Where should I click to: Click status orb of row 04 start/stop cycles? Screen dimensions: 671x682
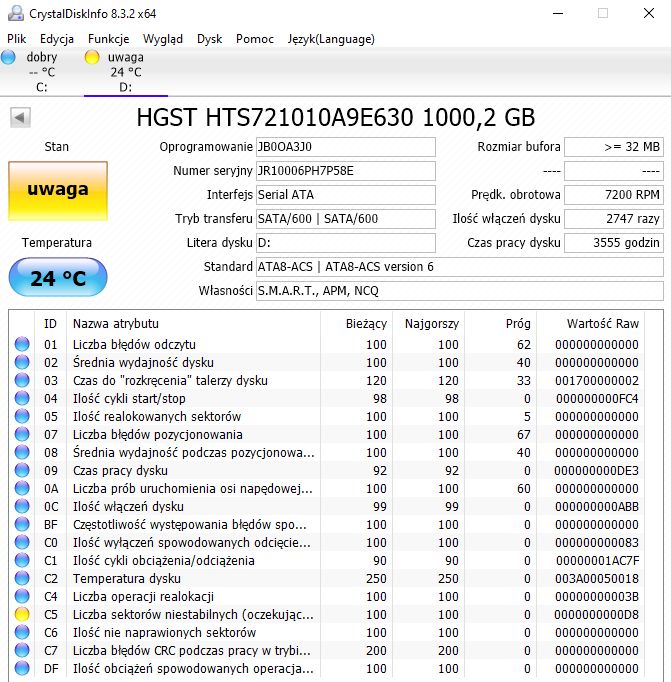coord(22,398)
